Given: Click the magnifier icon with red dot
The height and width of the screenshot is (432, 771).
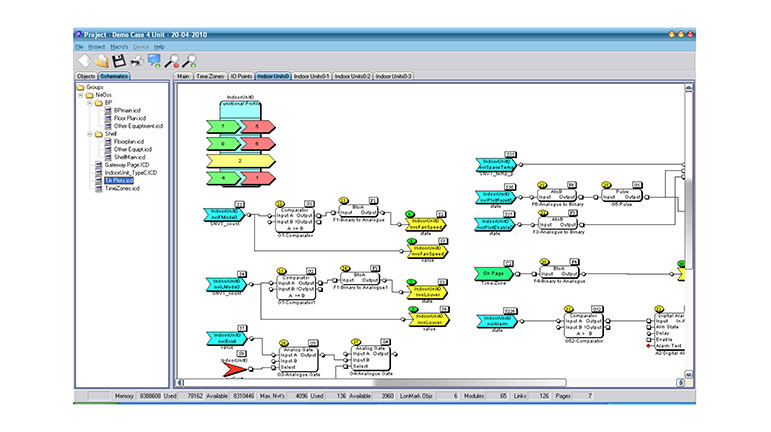Looking at the screenshot, I should click(x=172, y=61).
